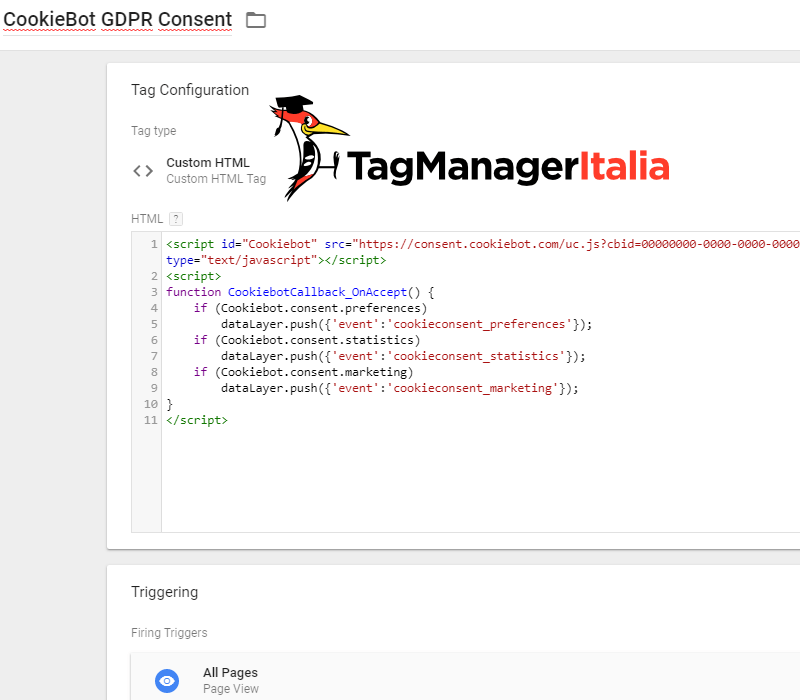Click the Tag Configuration heading

pos(190,90)
